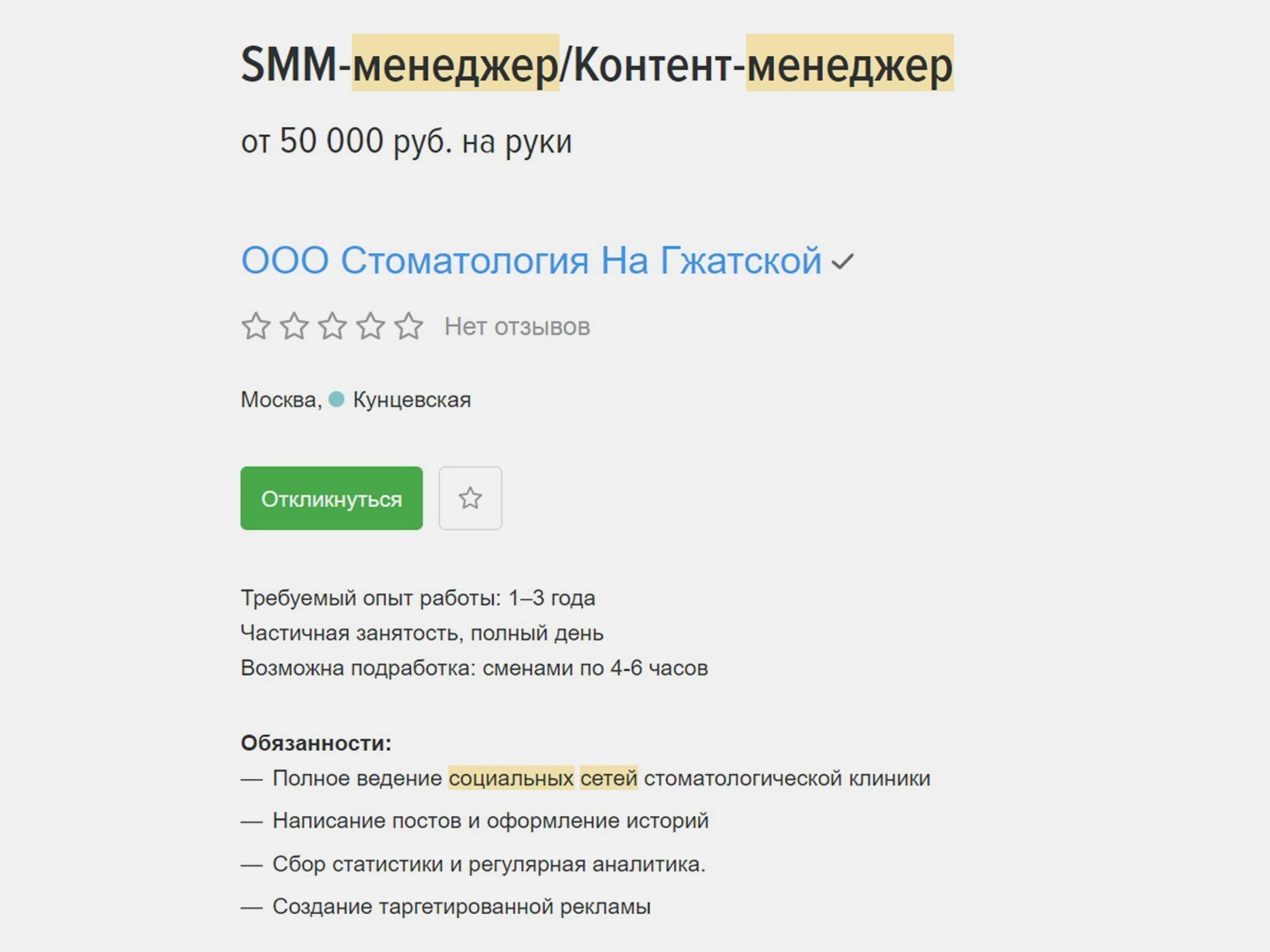This screenshot has width=1270, height=952.
Task: Click the Требуемый опыт работы line
Action: coord(417,598)
